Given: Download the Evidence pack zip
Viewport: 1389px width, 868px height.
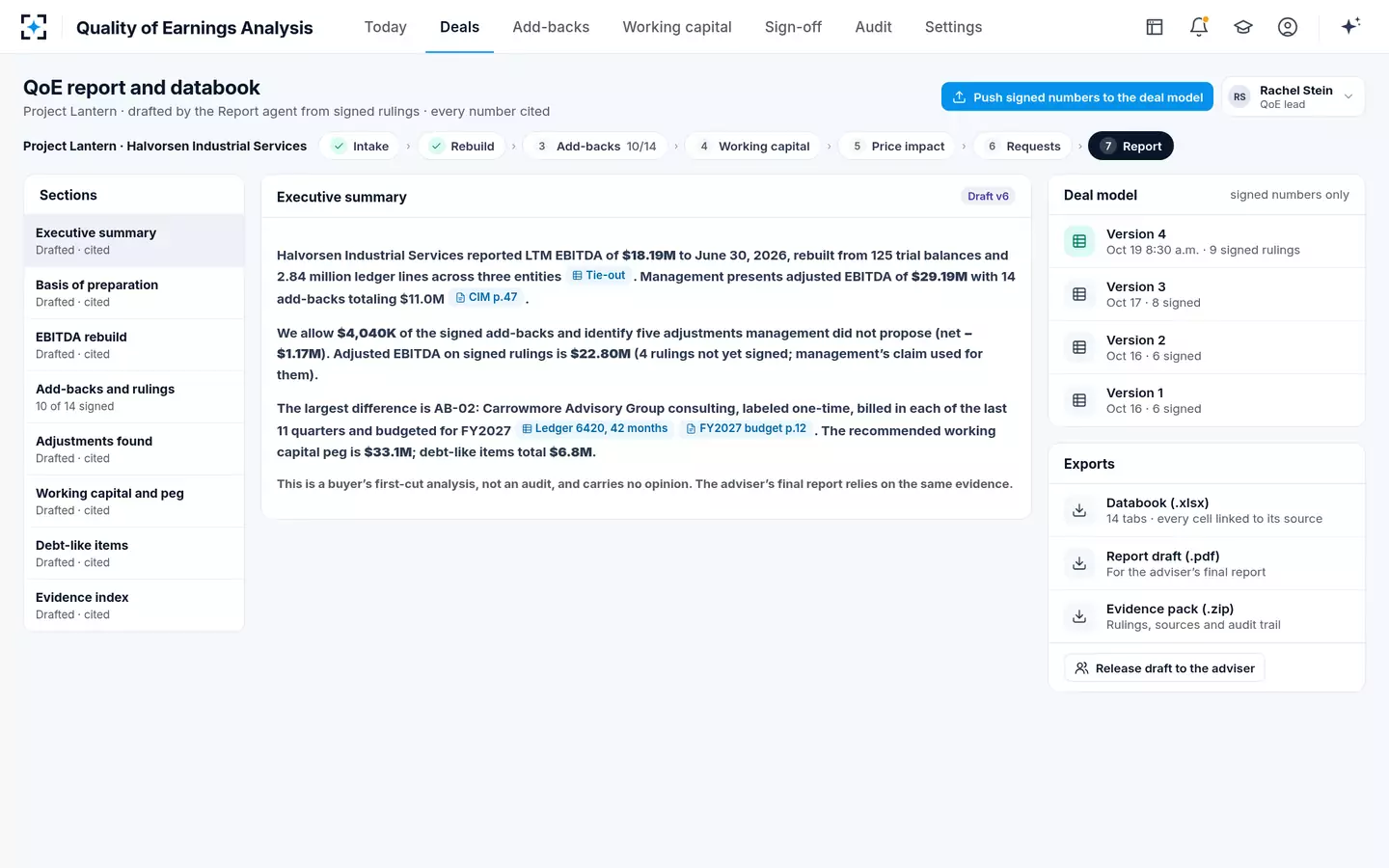Looking at the screenshot, I should pyautogui.click(x=1207, y=616).
